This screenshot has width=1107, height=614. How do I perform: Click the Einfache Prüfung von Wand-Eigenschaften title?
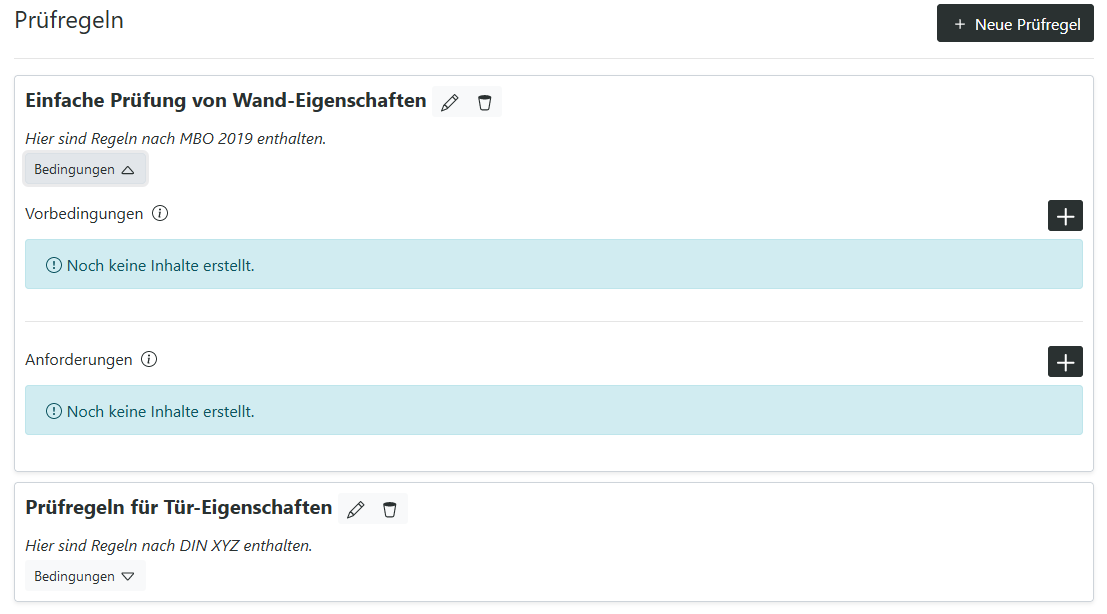click(x=226, y=101)
